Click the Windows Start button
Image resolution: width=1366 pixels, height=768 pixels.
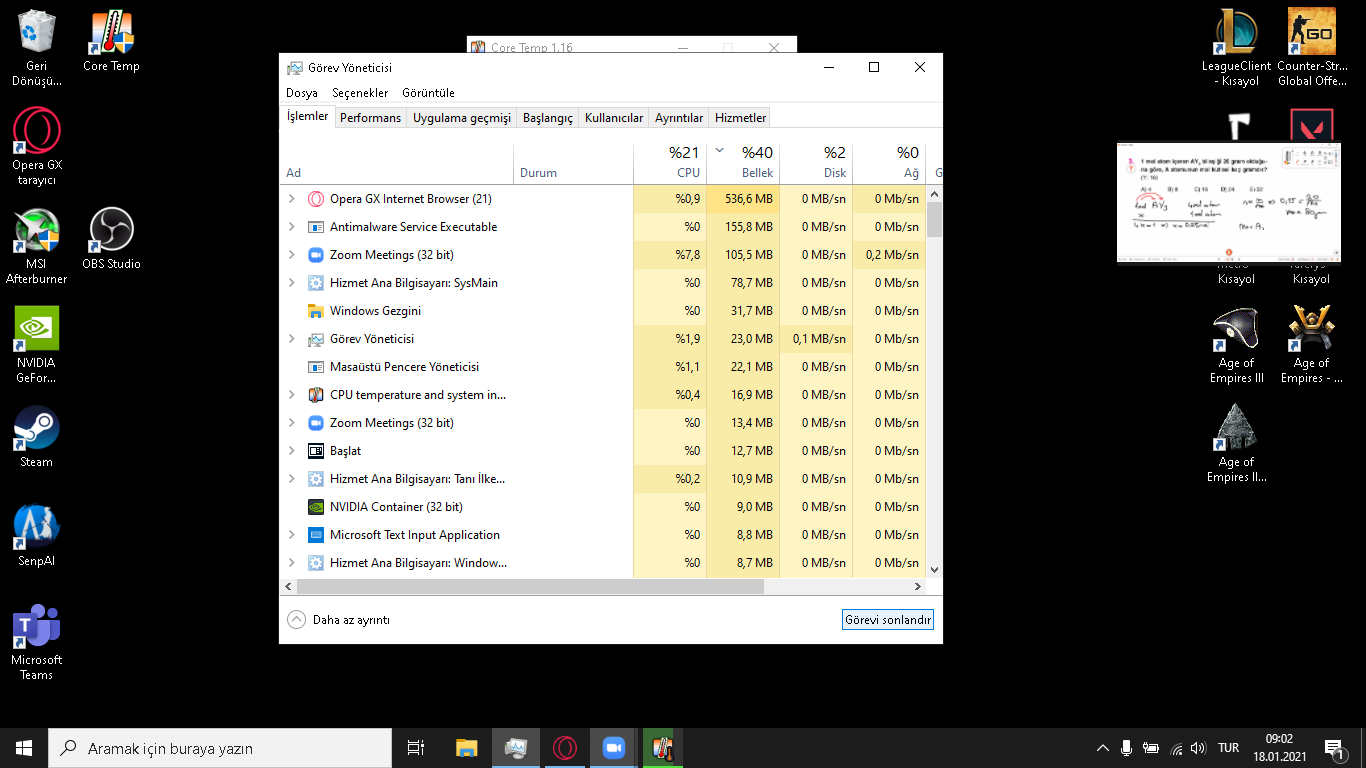(24, 748)
